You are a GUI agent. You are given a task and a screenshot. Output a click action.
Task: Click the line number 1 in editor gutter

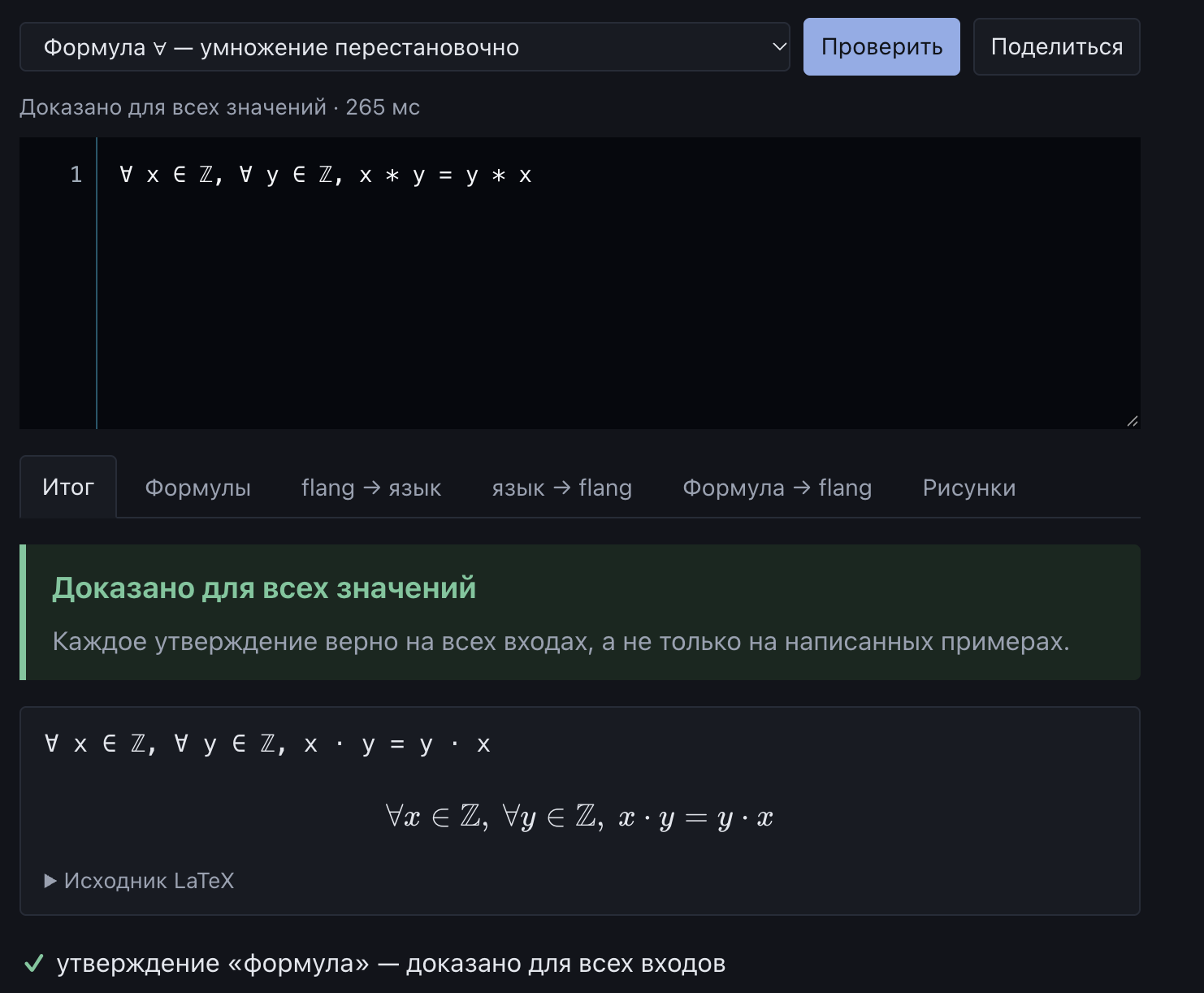click(76, 175)
